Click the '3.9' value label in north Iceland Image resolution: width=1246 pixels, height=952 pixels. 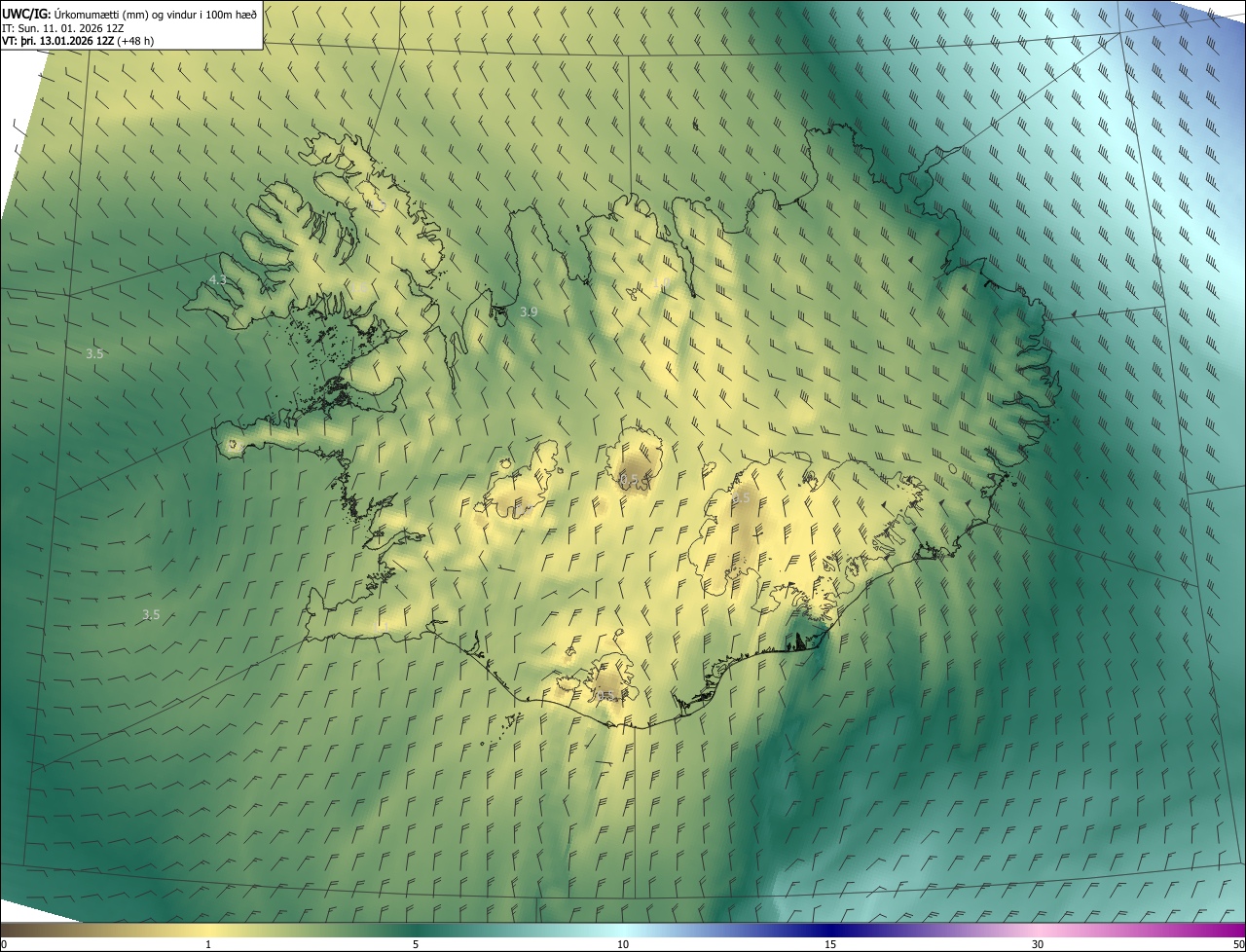(529, 311)
